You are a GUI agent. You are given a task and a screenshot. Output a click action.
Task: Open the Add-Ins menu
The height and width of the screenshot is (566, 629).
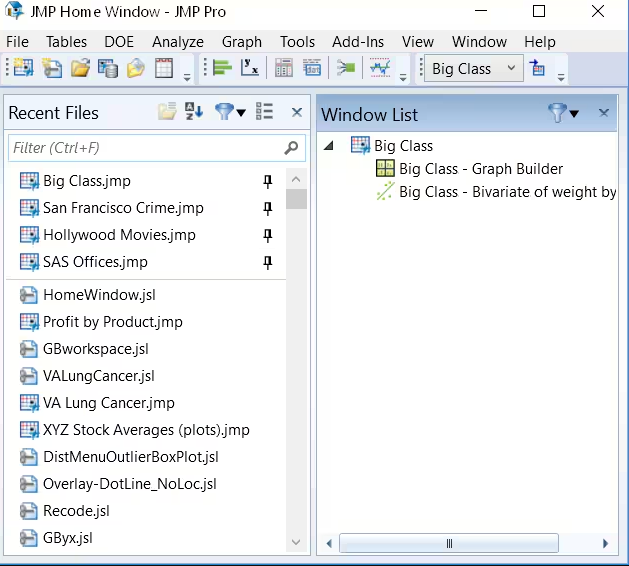(x=358, y=42)
